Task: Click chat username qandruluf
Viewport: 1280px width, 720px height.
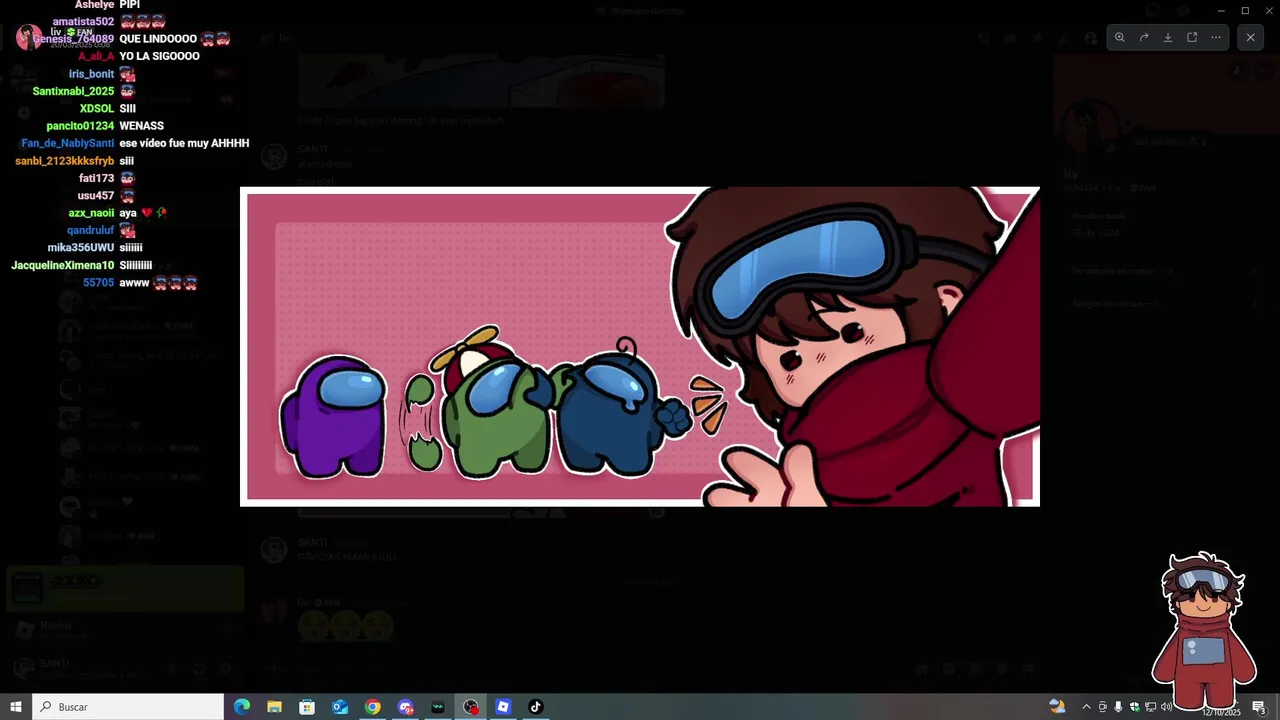Action: 91,230
